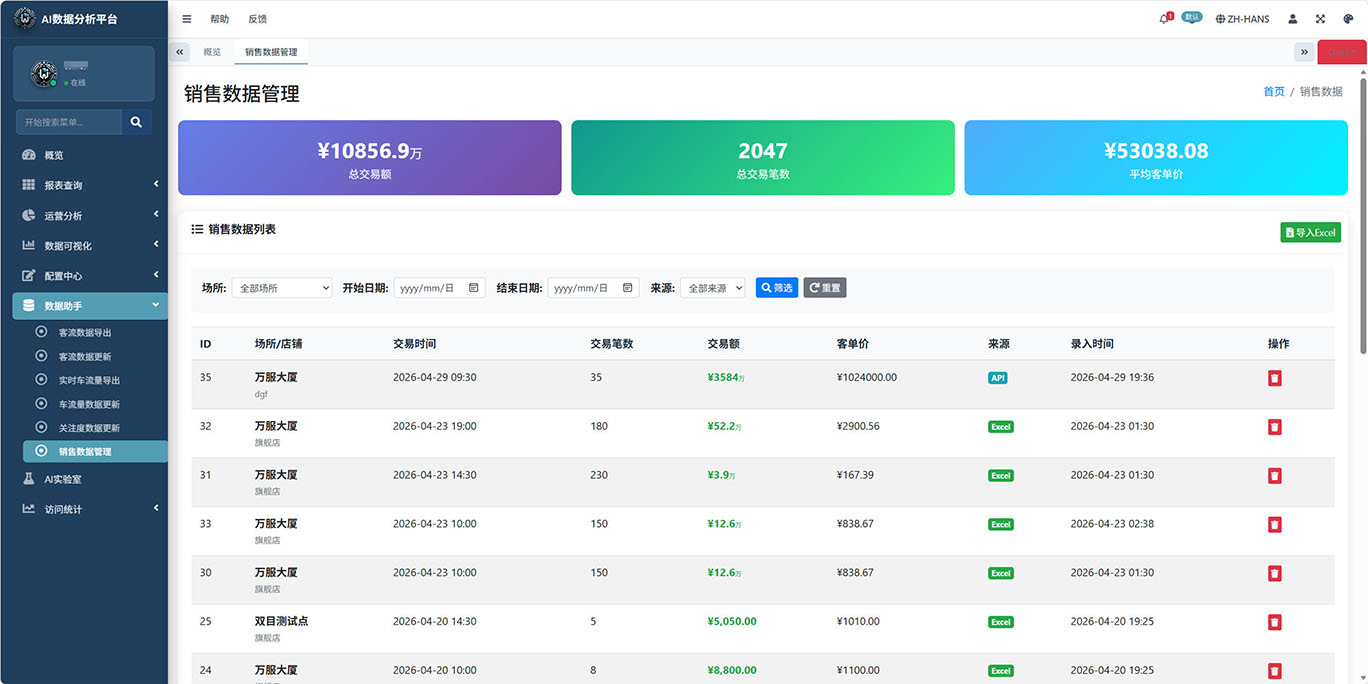The image size is (1368, 684).
Task: Click the 重置 reset button
Action: 825,288
